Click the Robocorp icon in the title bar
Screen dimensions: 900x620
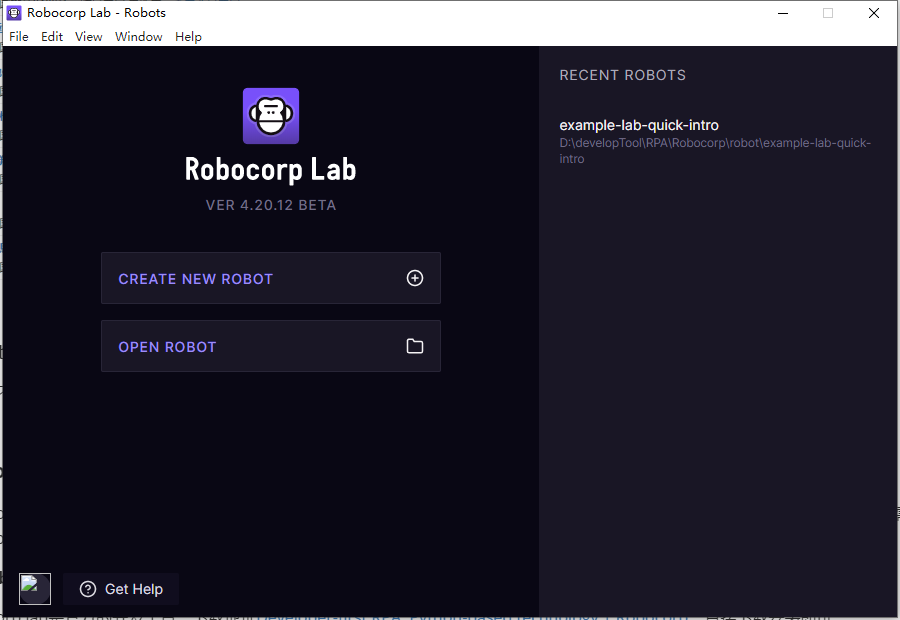tap(12, 12)
